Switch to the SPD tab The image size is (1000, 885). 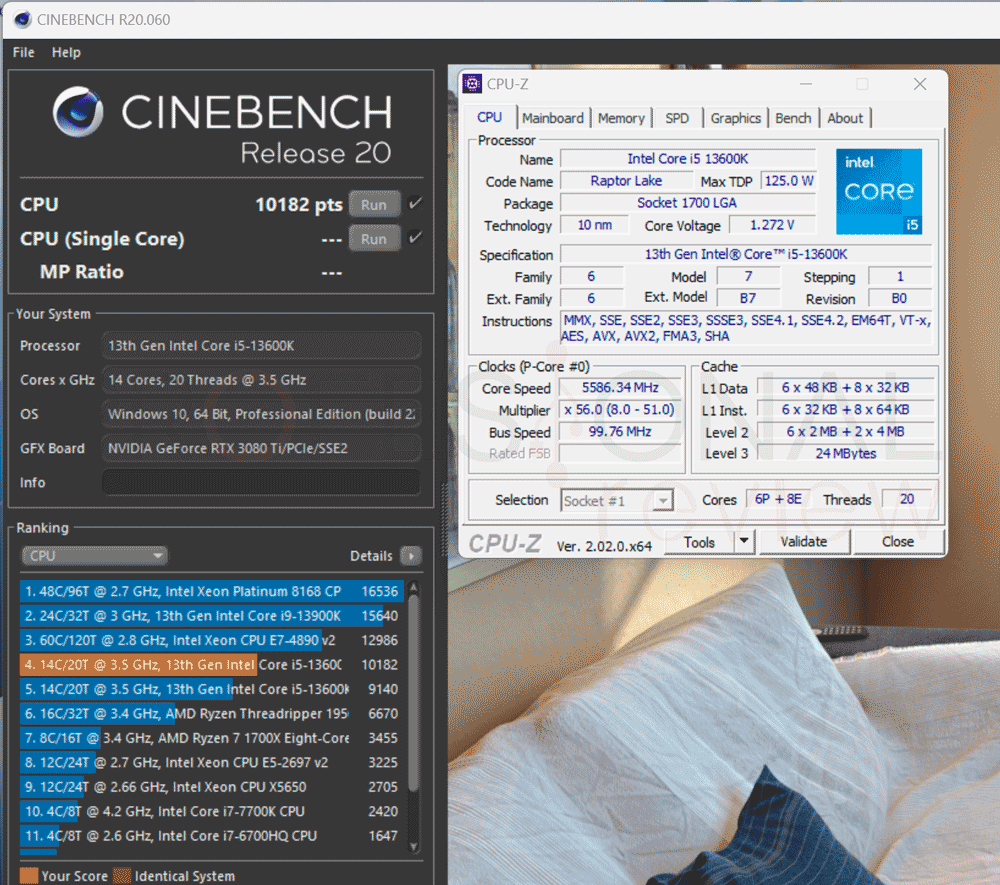(x=677, y=118)
